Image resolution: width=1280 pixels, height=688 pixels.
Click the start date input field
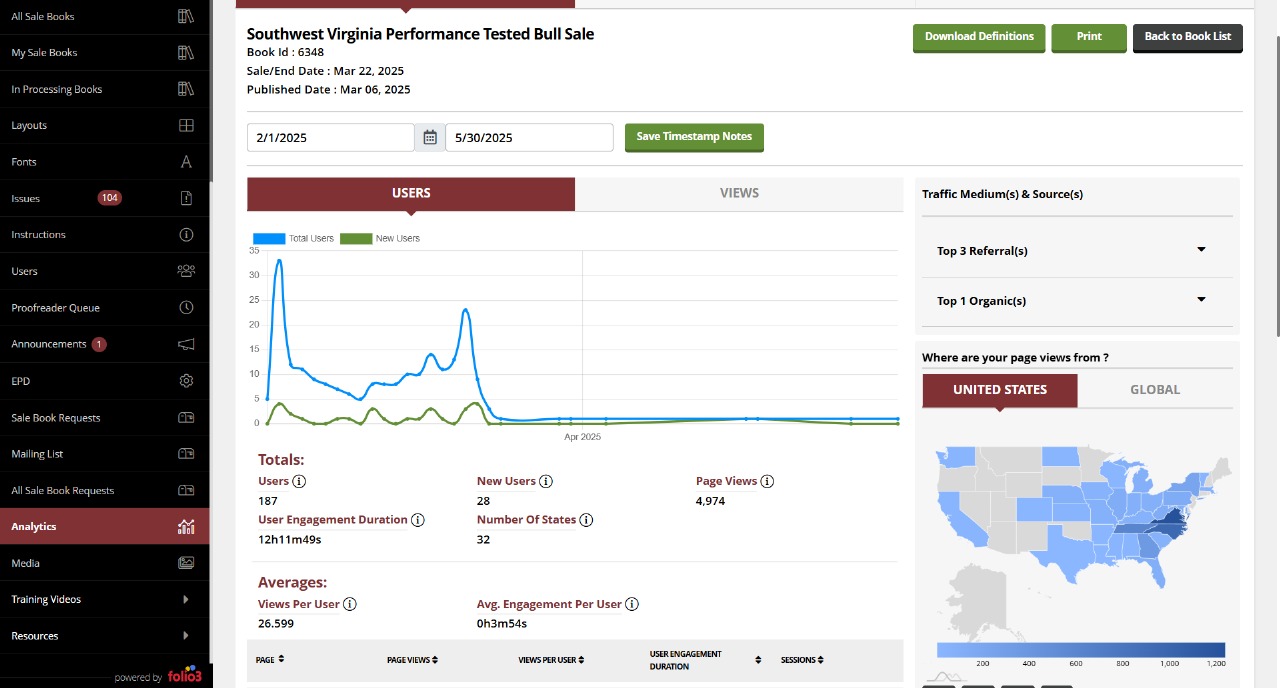pyautogui.click(x=330, y=138)
